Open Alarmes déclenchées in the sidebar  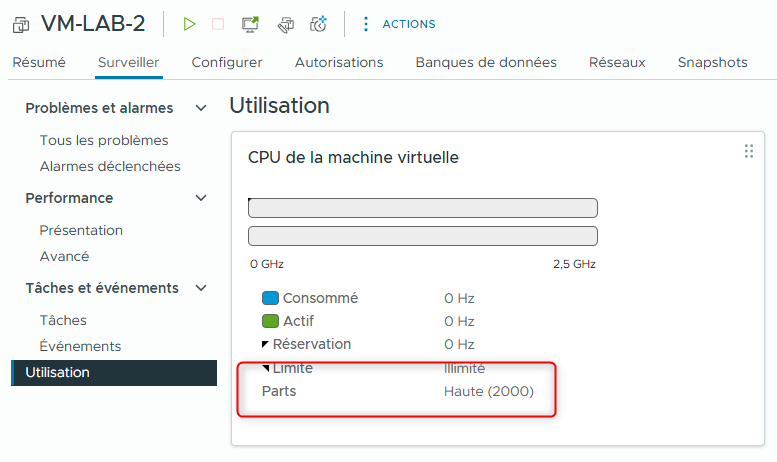(x=110, y=166)
